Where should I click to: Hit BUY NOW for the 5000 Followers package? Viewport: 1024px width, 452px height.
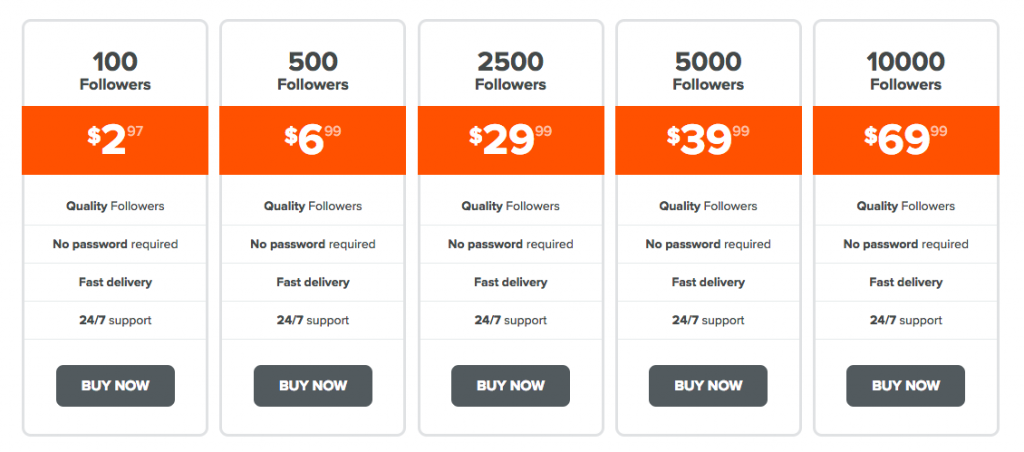708,386
